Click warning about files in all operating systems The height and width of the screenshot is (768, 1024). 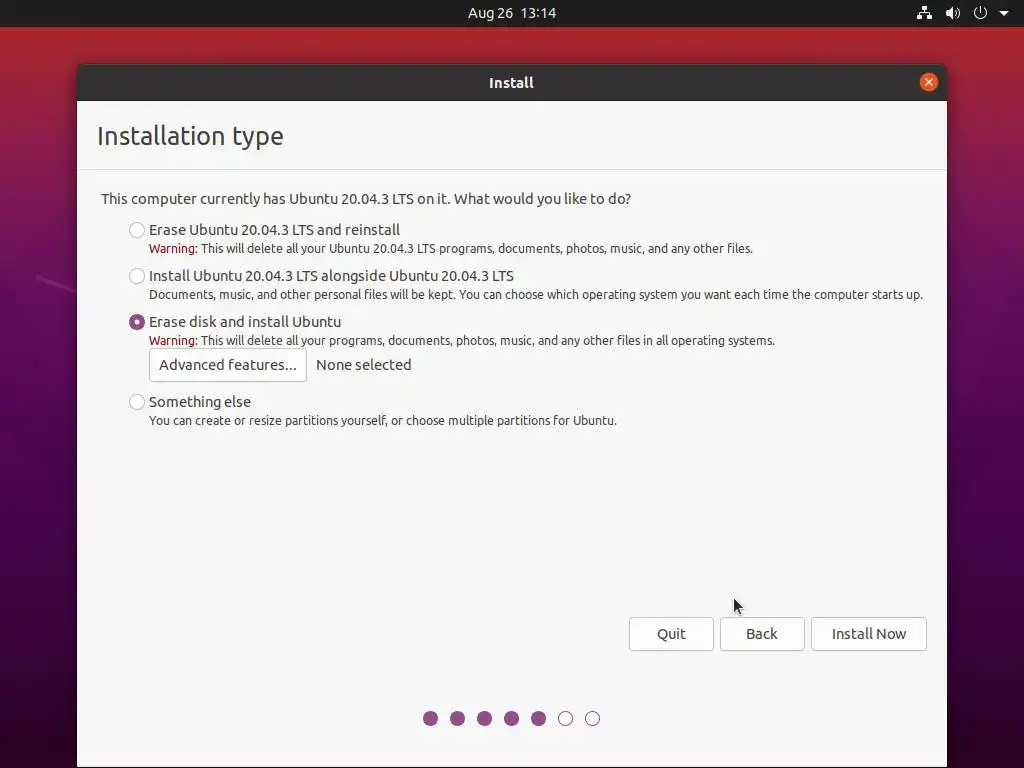(x=462, y=341)
